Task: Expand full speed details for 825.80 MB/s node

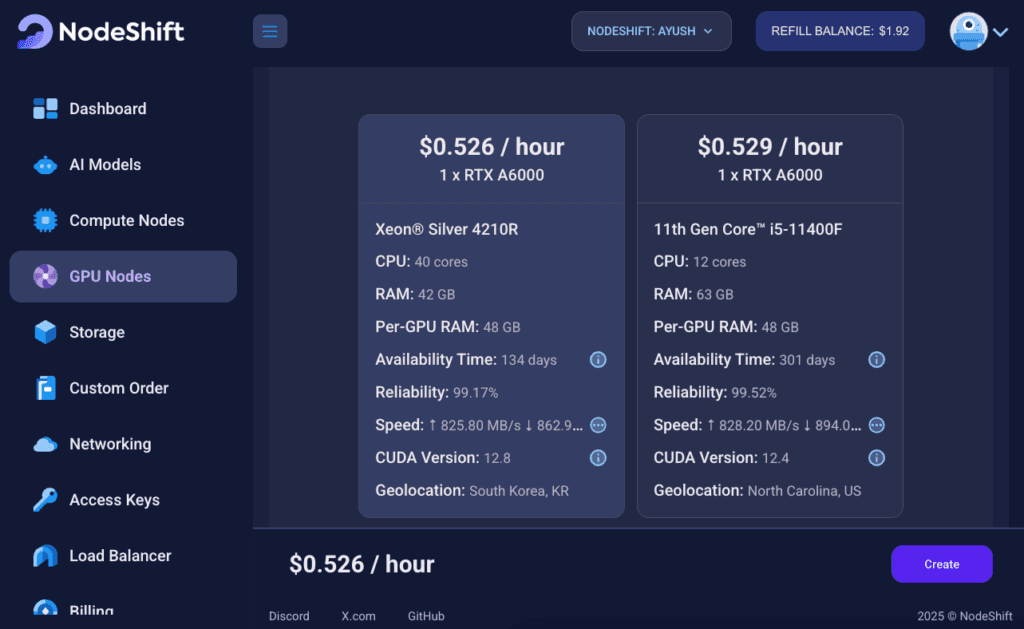Action: click(x=598, y=425)
